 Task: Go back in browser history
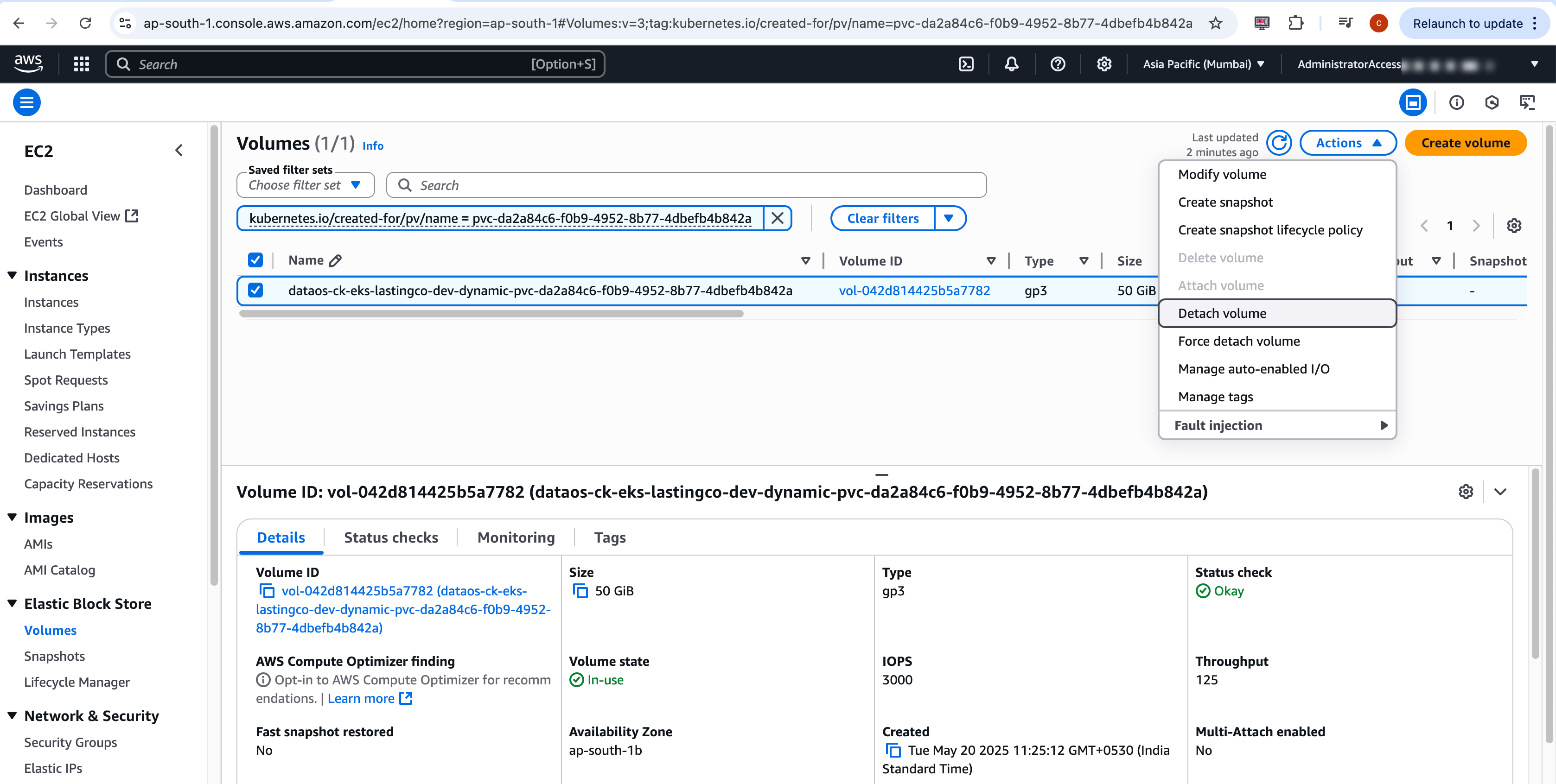click(19, 23)
